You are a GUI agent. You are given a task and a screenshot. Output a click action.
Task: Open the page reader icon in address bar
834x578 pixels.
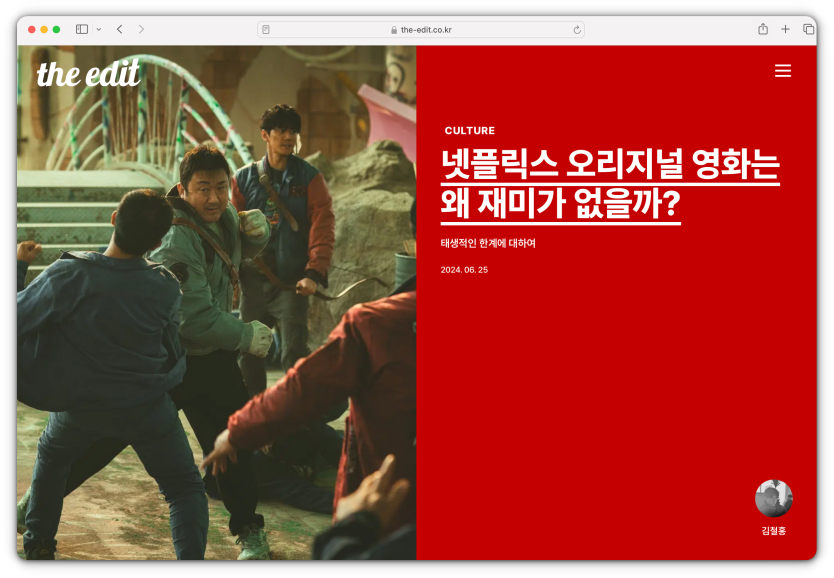point(266,30)
